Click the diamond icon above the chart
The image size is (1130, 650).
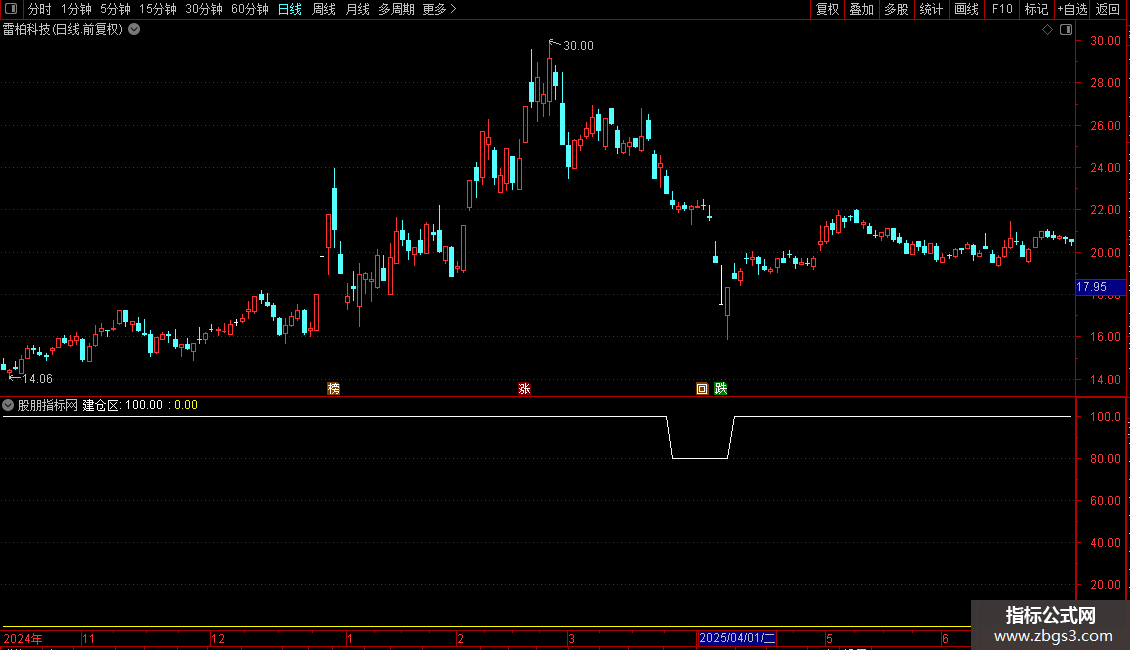pyautogui.click(x=1047, y=30)
